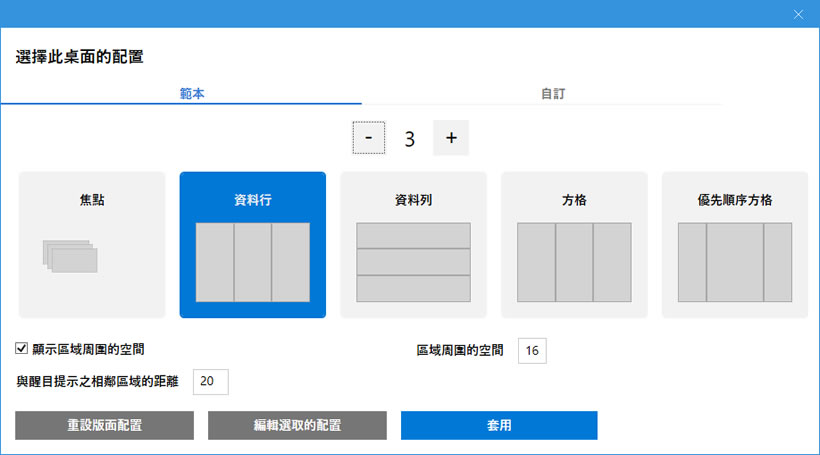Pick the 方格 layout card
Viewport: 820px width, 455px height.
pyautogui.click(x=574, y=245)
